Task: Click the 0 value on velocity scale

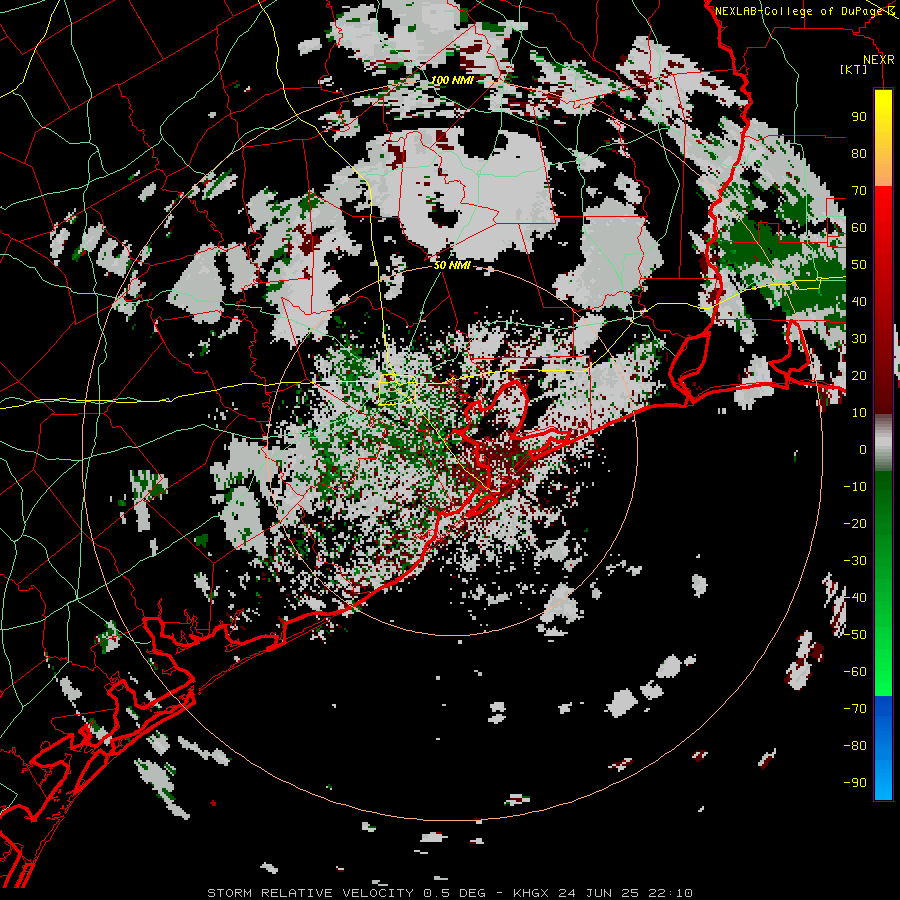Action: click(x=863, y=449)
